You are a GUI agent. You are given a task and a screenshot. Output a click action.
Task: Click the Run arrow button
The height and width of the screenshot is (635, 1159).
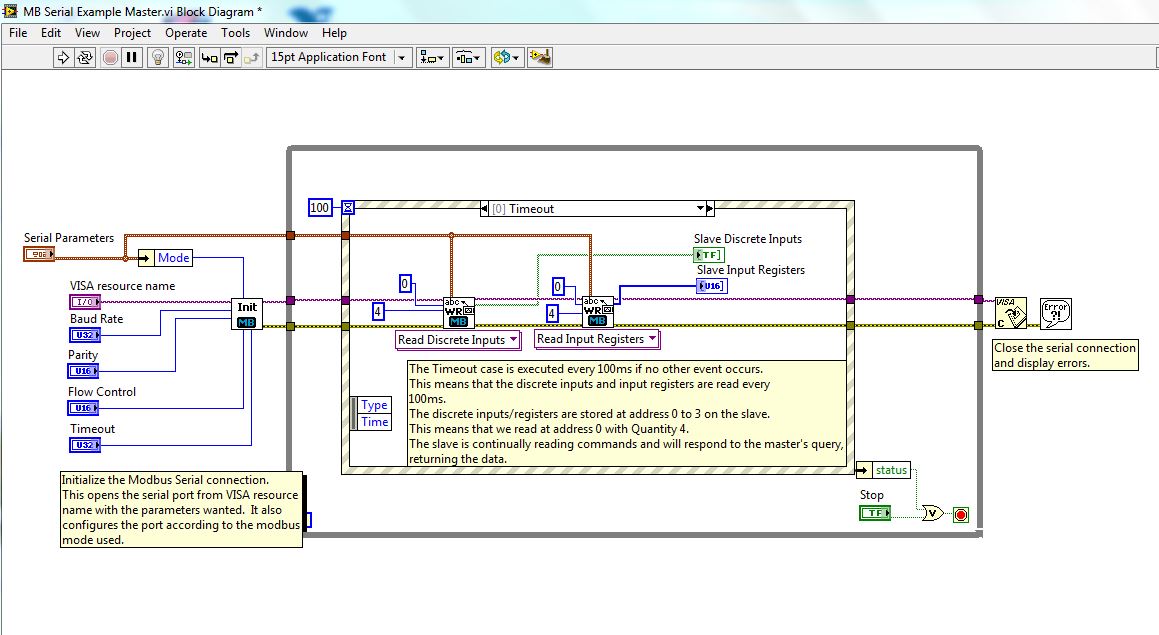point(62,58)
